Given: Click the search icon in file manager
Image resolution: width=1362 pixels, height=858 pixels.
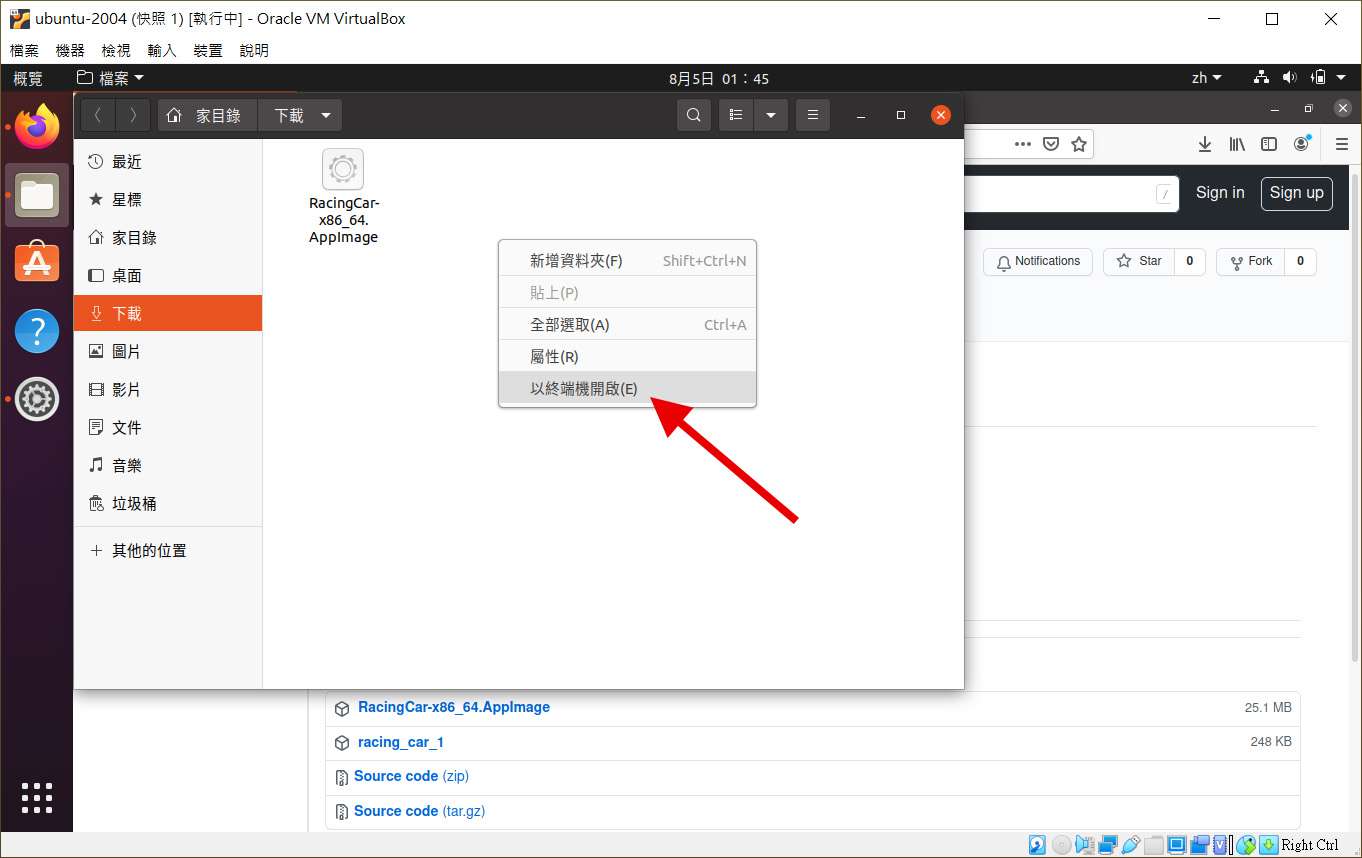Looking at the screenshot, I should click(693, 116).
